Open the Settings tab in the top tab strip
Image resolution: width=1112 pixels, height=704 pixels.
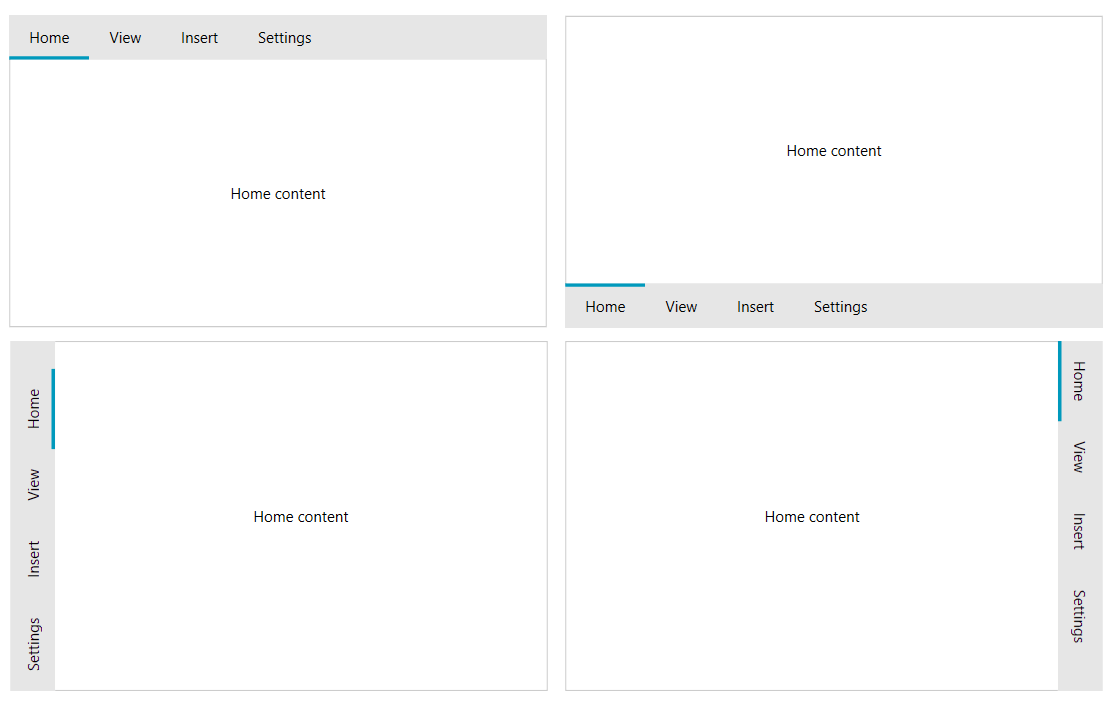(284, 37)
